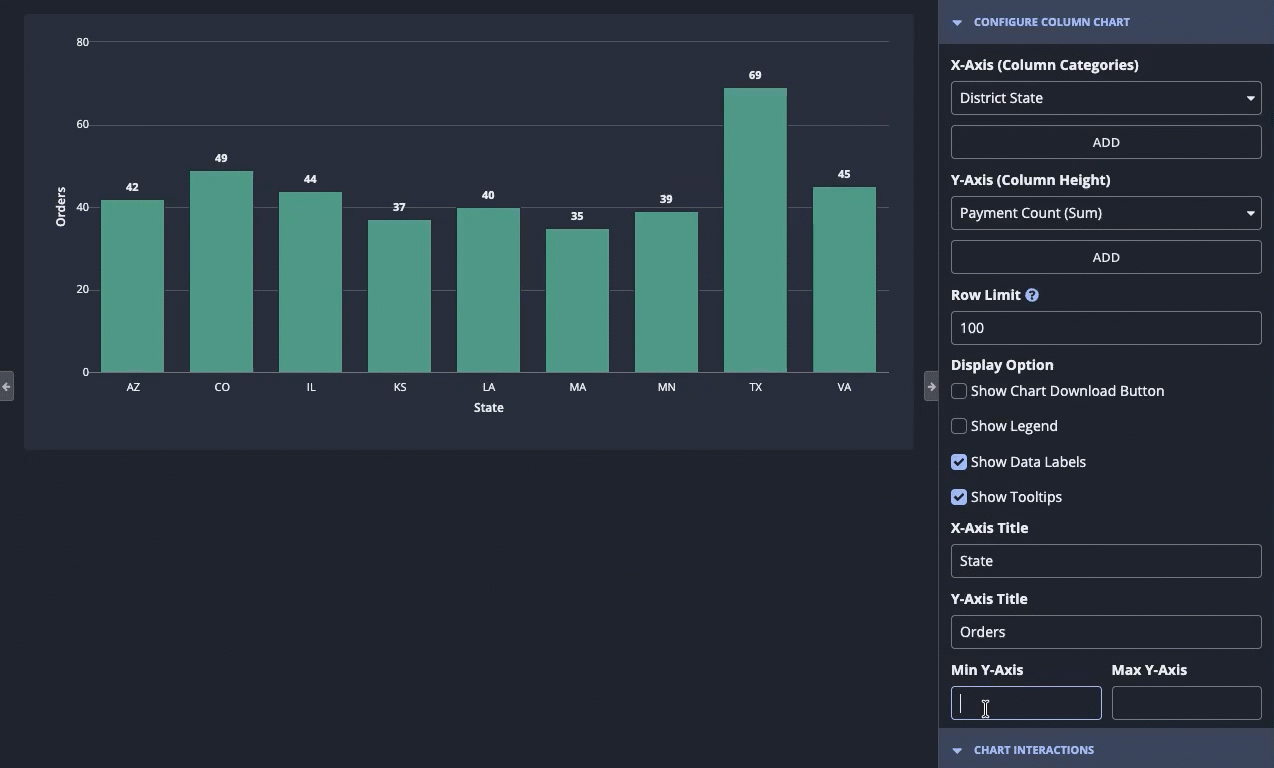
Task: Click the data label 49 above CO
Action: pos(221,158)
